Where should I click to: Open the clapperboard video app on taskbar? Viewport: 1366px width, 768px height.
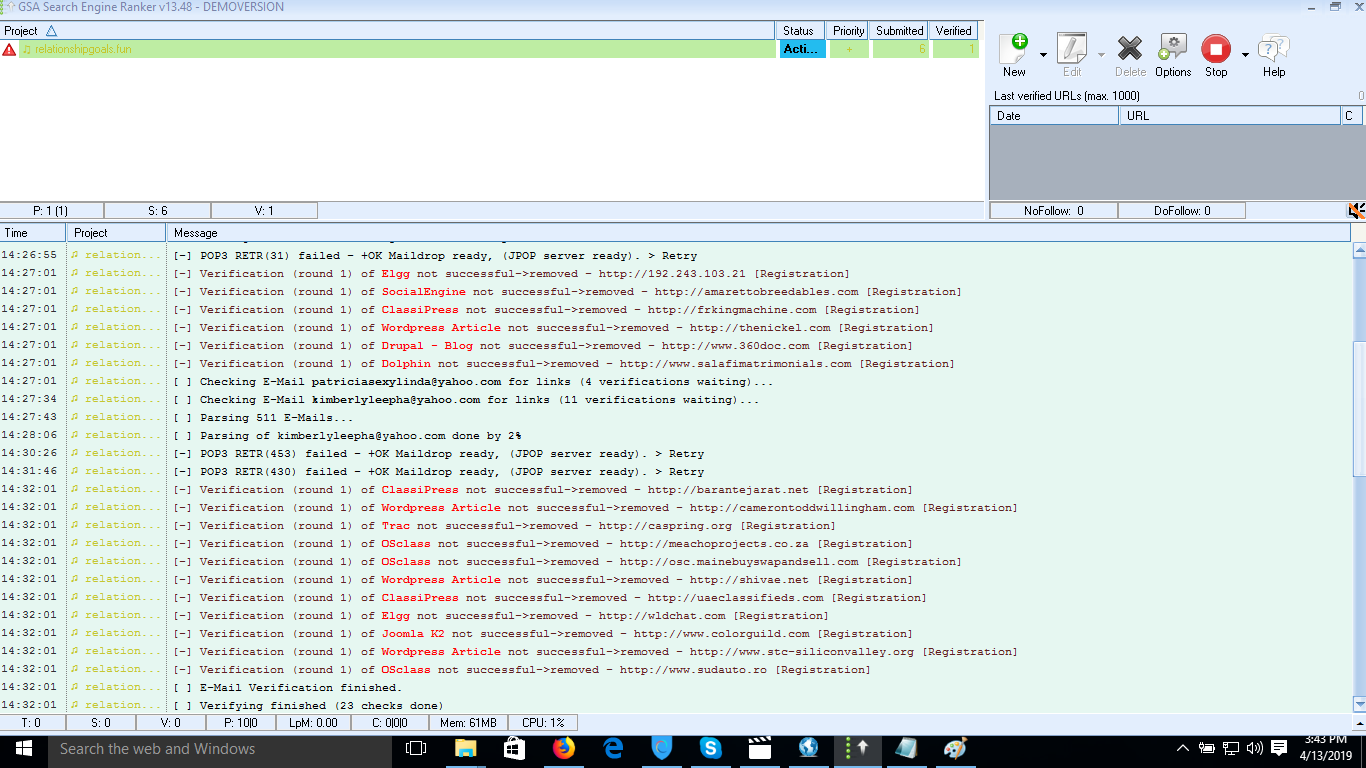pos(760,748)
